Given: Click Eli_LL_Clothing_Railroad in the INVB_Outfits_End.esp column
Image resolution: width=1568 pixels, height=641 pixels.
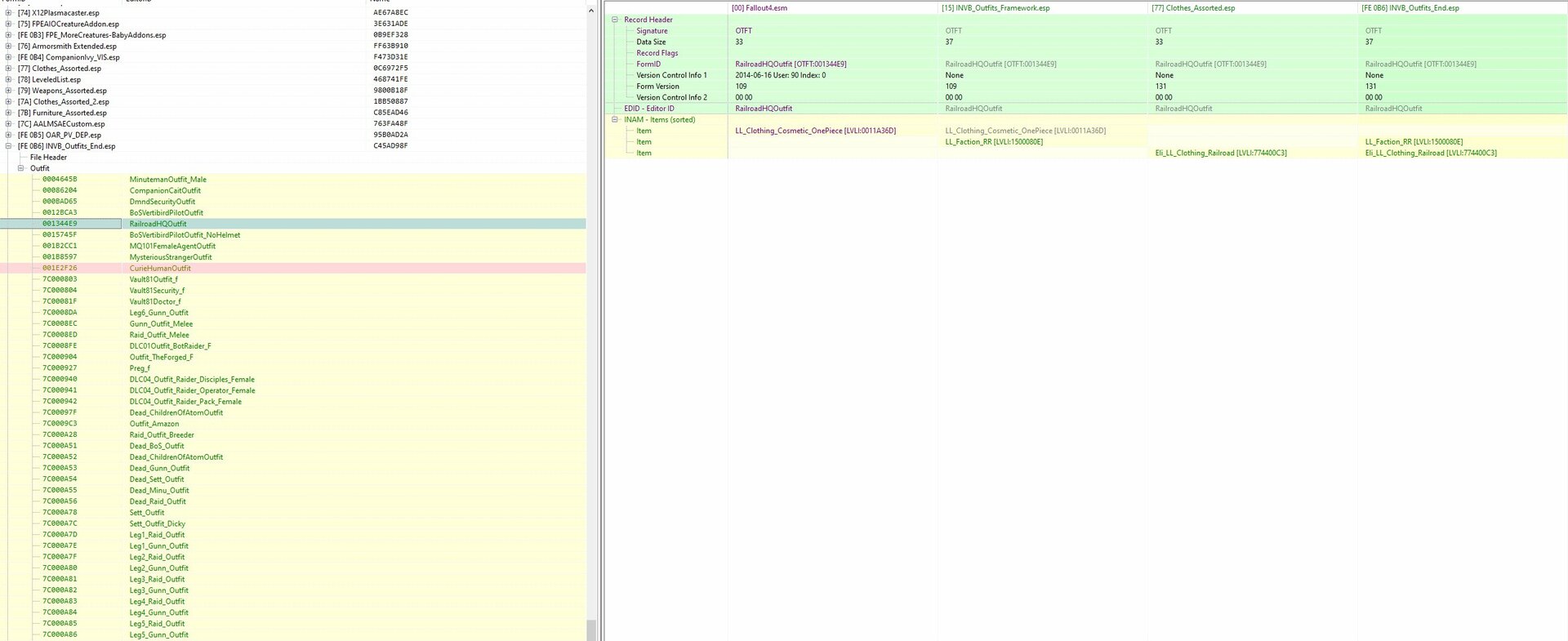Looking at the screenshot, I should click(1431, 153).
